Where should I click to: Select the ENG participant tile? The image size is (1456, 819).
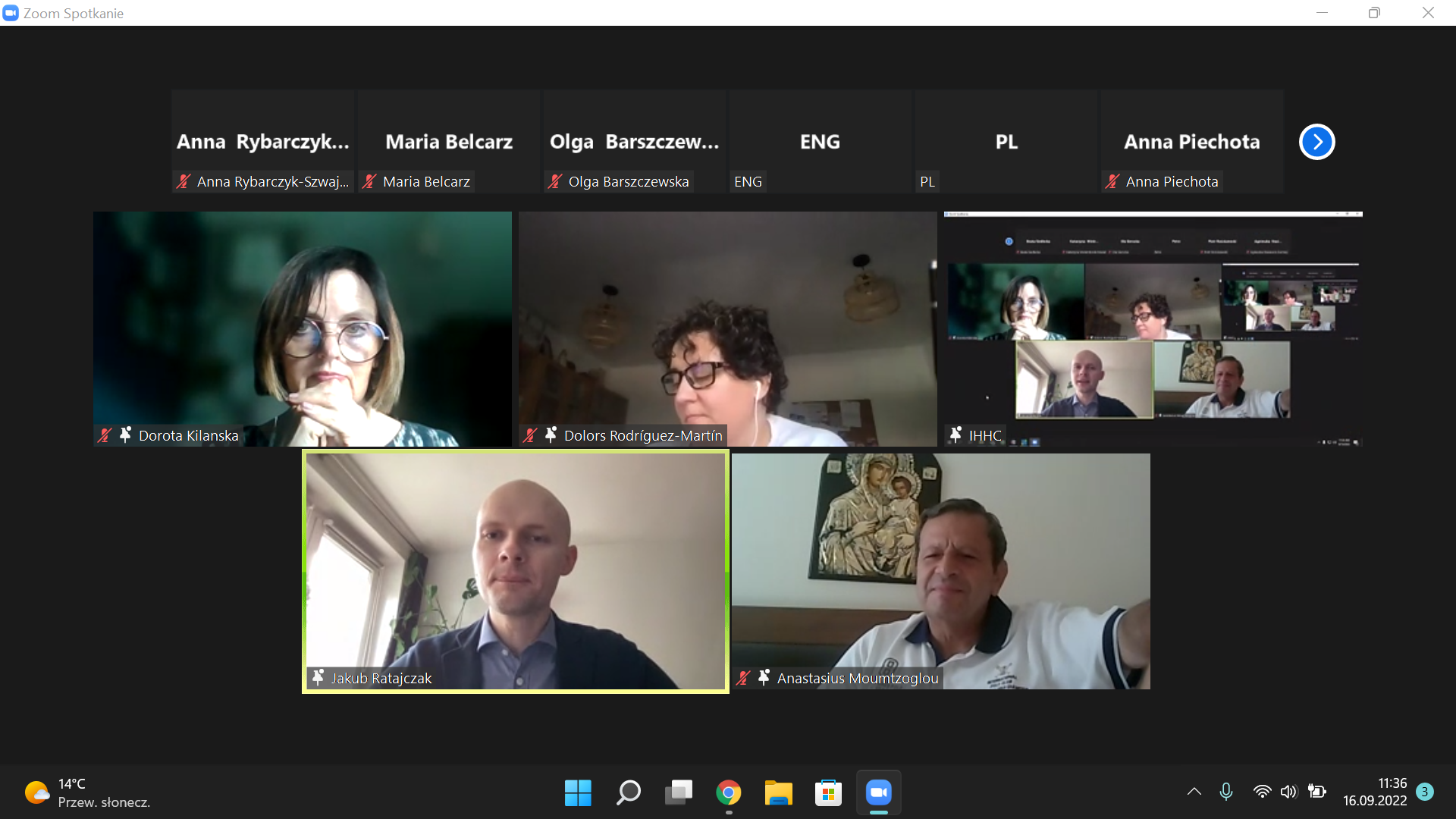point(820,142)
